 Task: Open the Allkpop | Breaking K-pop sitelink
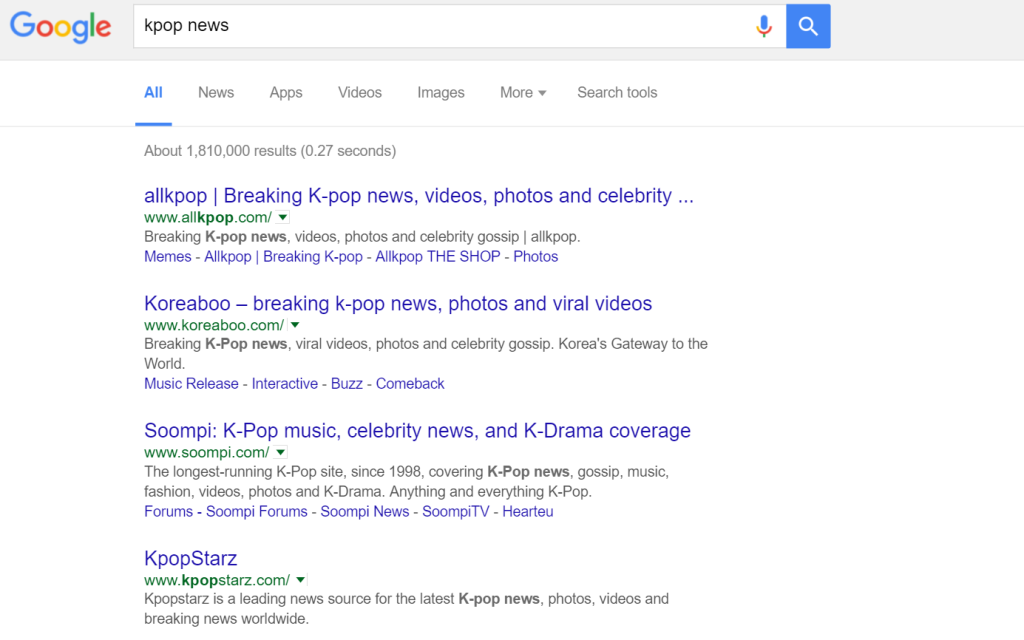(283, 257)
